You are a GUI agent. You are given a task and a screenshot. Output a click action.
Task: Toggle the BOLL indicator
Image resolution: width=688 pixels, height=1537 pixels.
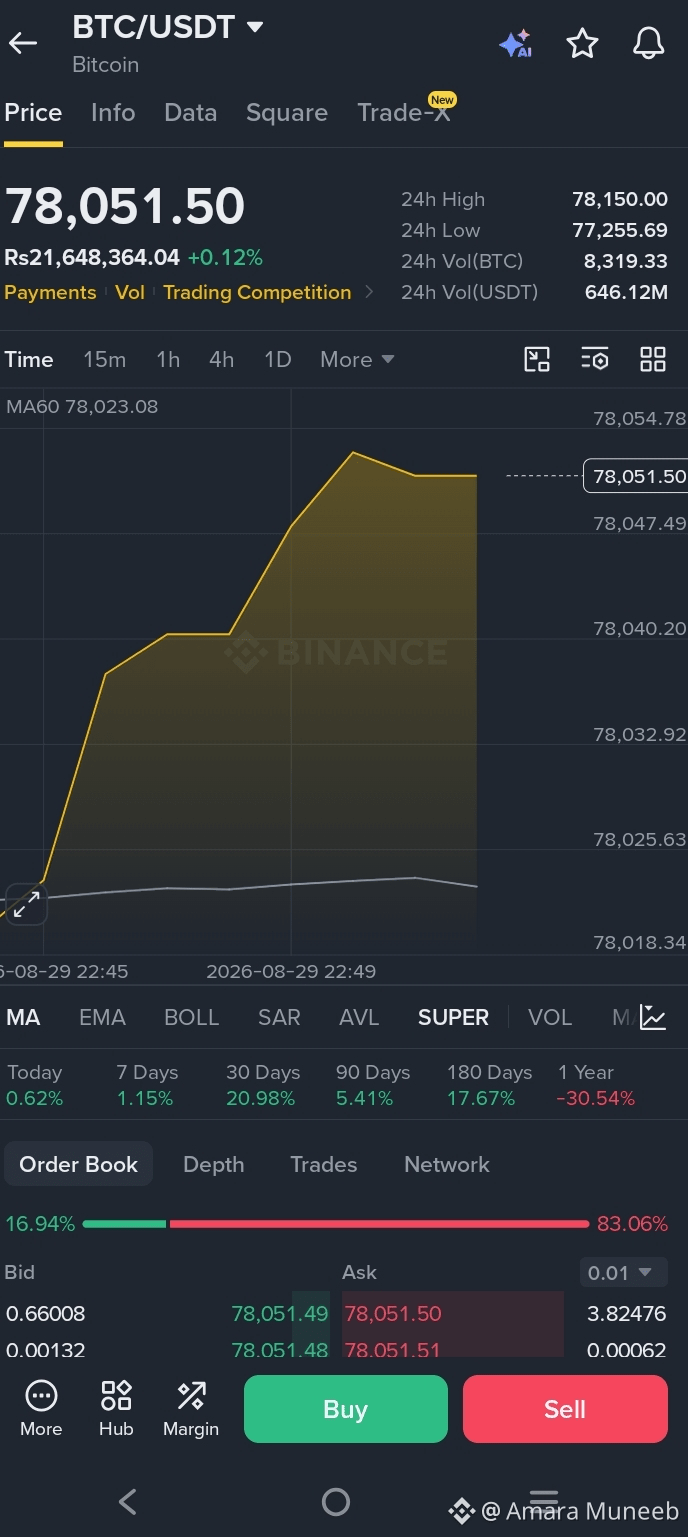click(191, 1018)
